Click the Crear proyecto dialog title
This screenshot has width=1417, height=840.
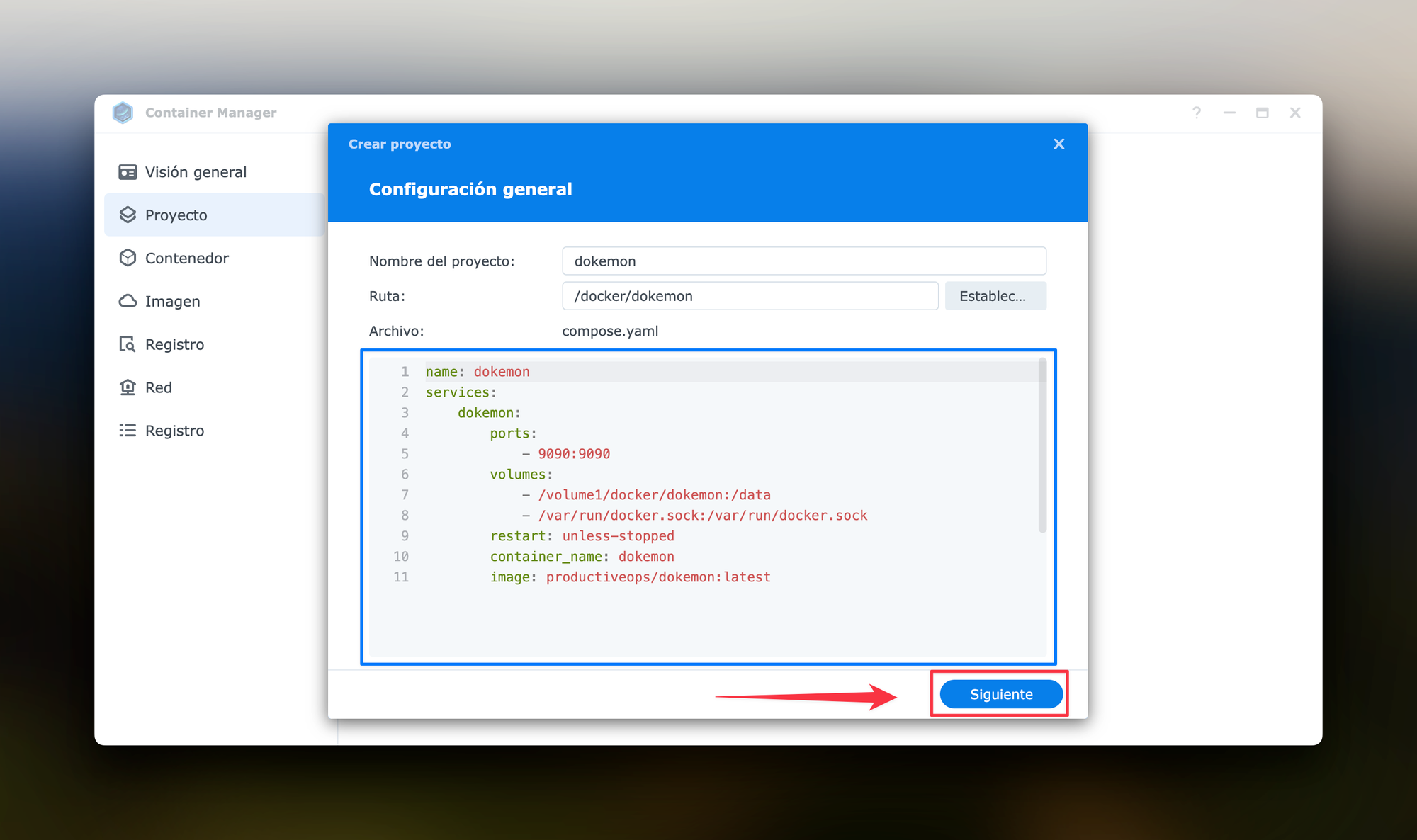[x=400, y=144]
